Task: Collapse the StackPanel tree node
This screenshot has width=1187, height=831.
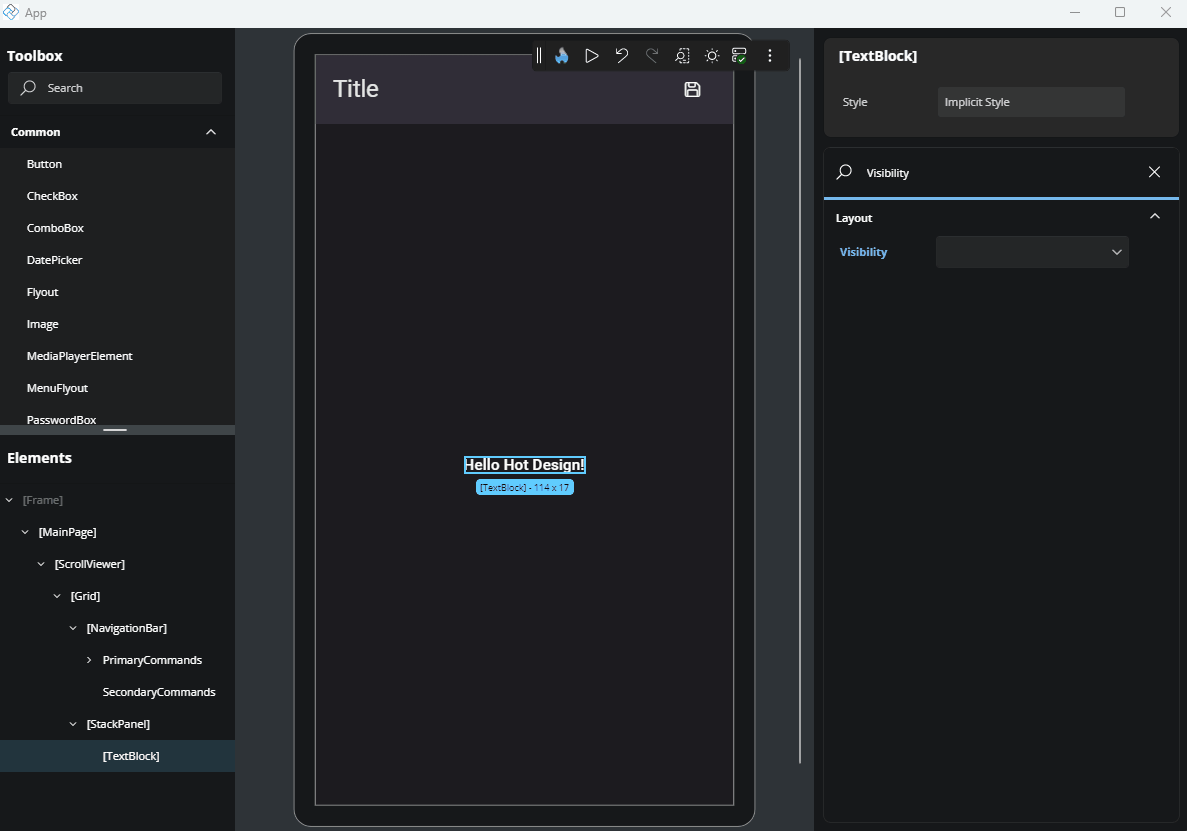Action: 71,723
